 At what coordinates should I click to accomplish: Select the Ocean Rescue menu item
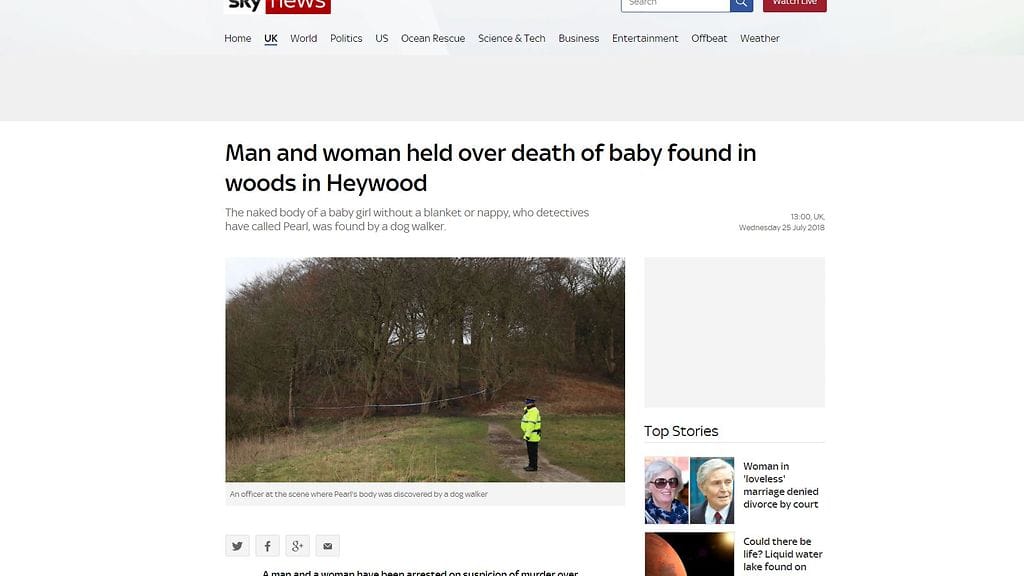[433, 39]
